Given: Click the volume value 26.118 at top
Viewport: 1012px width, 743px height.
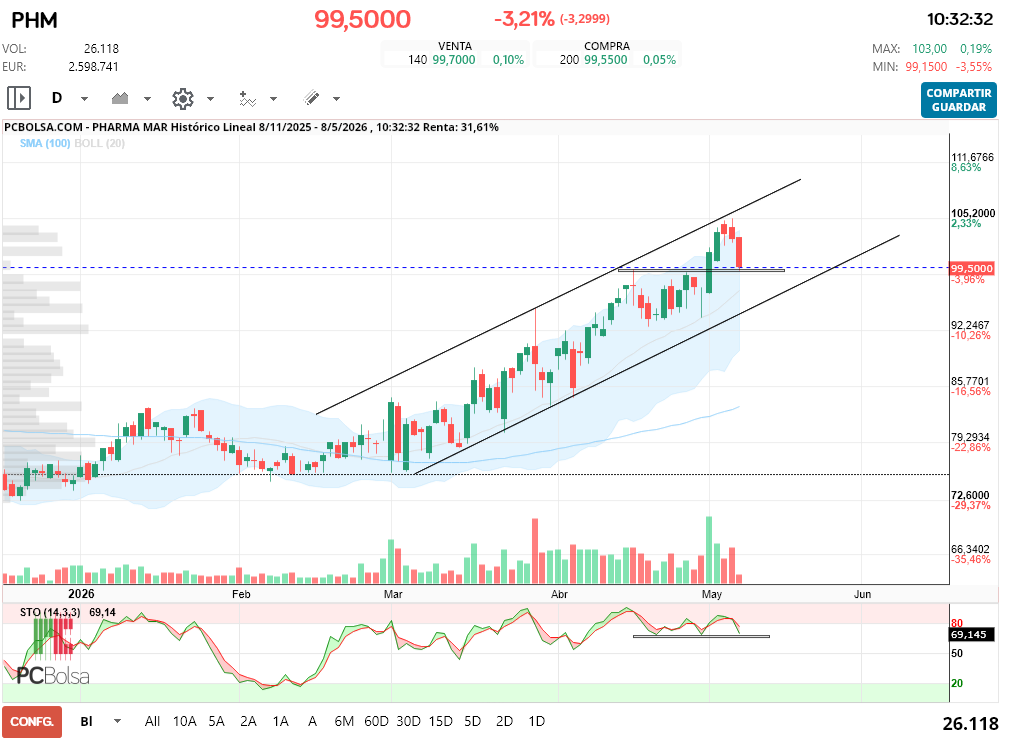Looking at the screenshot, I should [x=101, y=49].
